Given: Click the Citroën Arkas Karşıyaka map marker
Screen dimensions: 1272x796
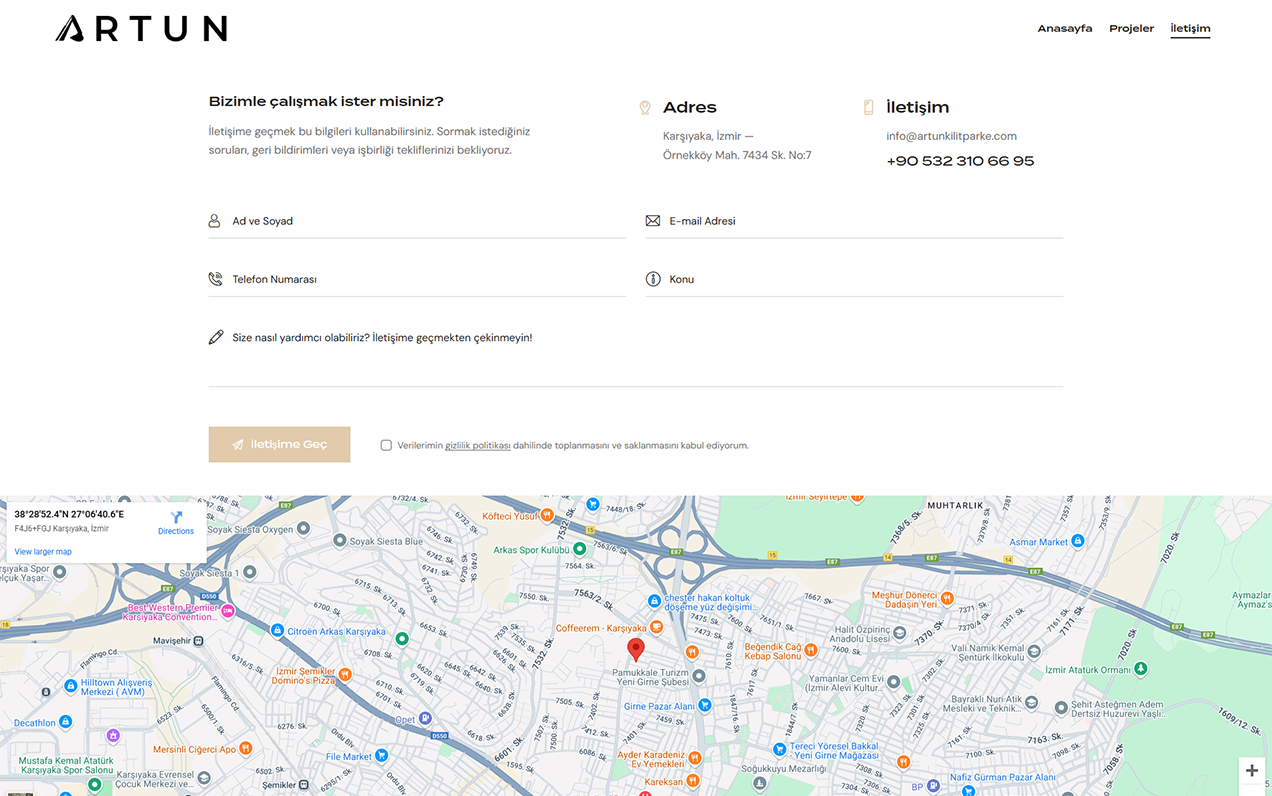Looking at the screenshot, I should pyautogui.click(x=277, y=631).
